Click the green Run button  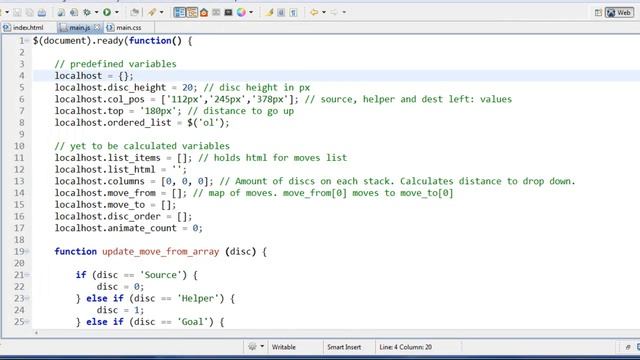click(107, 13)
